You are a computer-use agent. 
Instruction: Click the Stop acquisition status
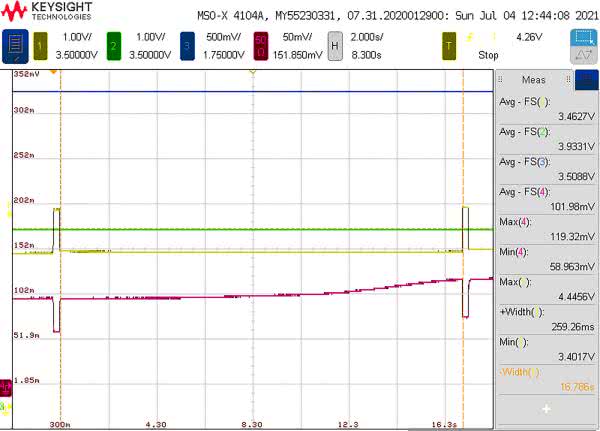pos(488,56)
